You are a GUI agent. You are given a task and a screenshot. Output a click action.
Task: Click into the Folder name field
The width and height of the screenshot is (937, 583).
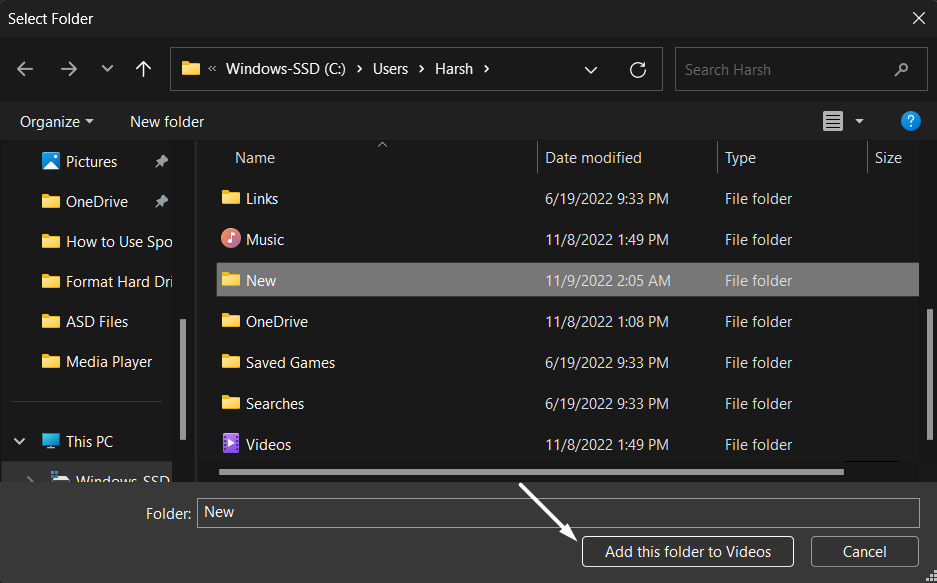(x=557, y=512)
